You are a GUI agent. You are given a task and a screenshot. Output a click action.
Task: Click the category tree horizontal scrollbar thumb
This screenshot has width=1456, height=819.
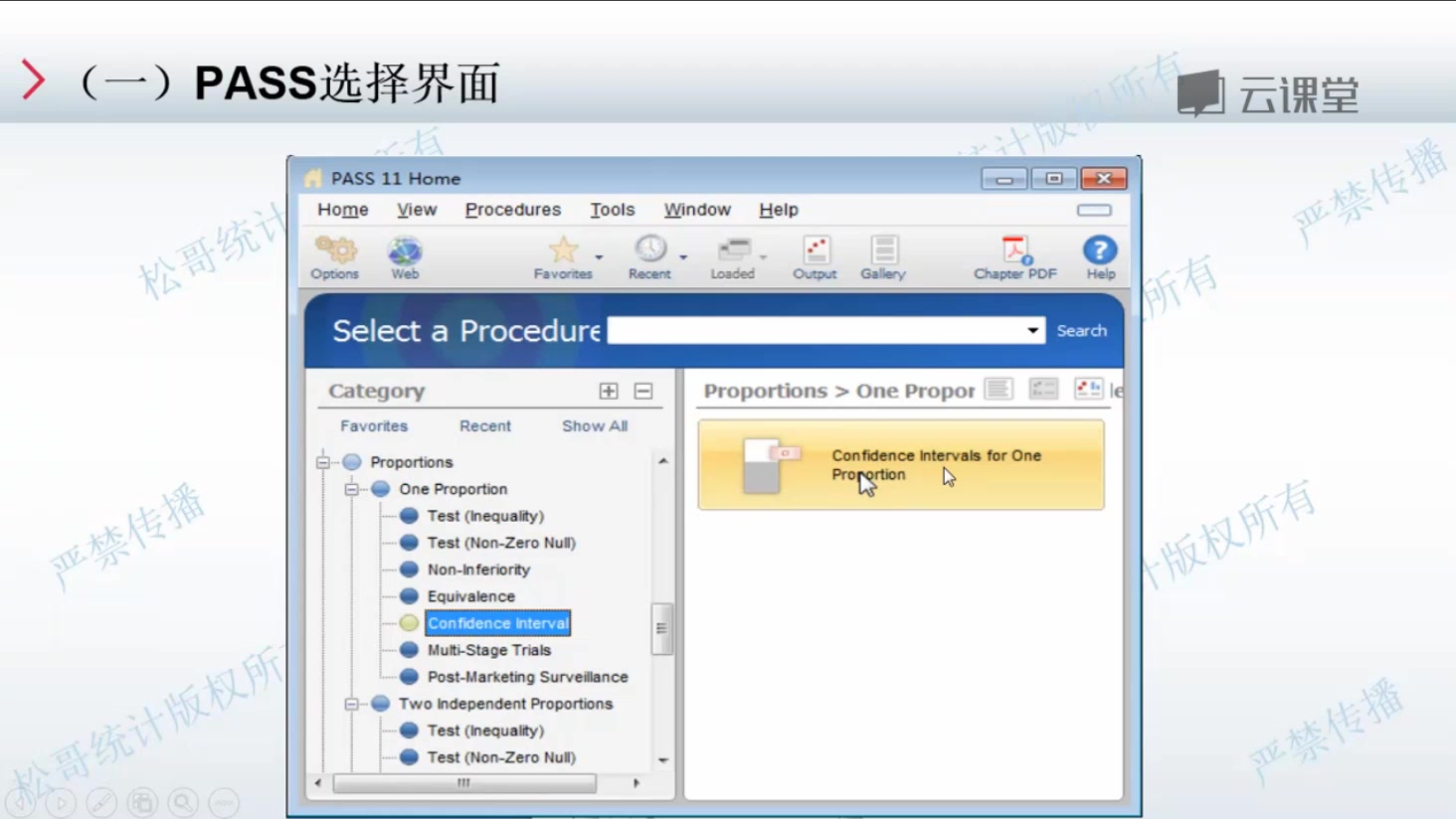(463, 783)
